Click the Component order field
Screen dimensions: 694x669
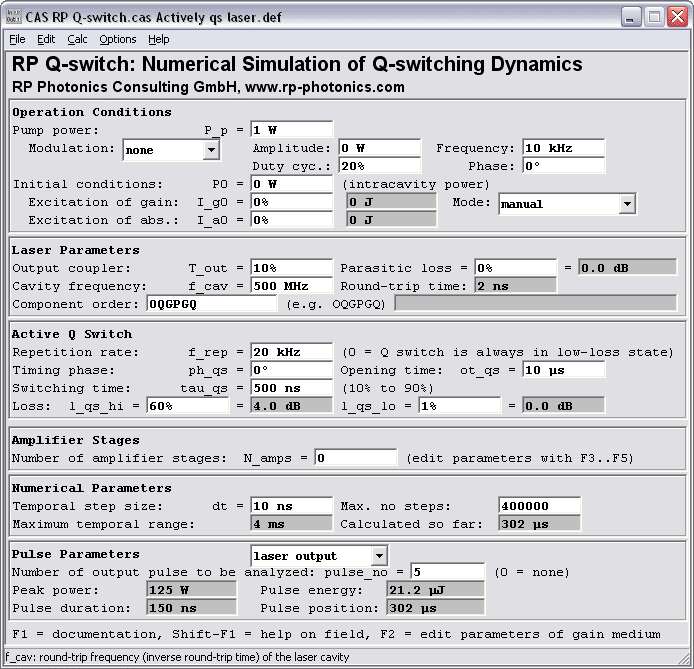tap(212, 304)
